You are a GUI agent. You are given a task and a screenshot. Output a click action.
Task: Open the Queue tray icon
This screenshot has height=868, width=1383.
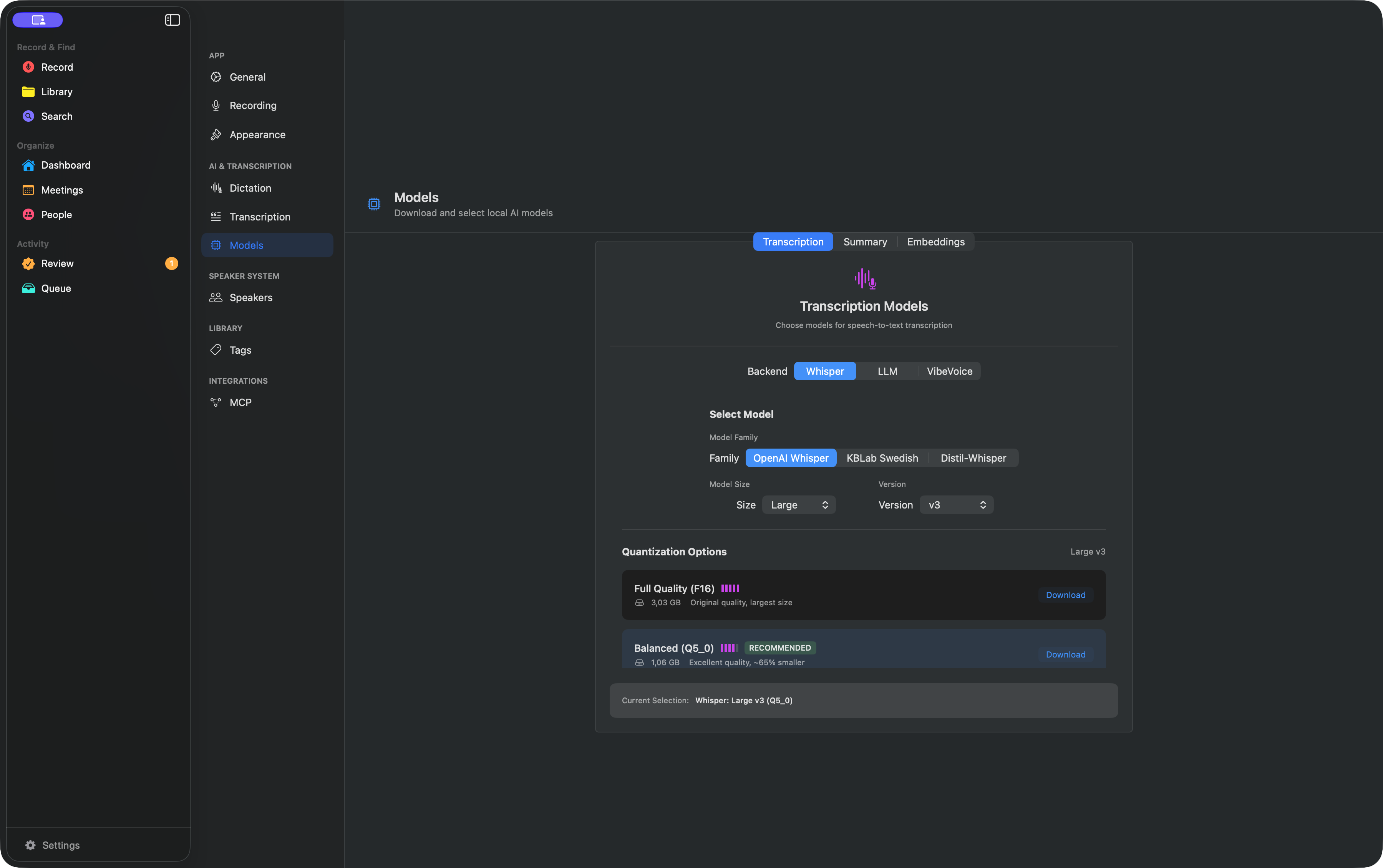tap(28, 288)
